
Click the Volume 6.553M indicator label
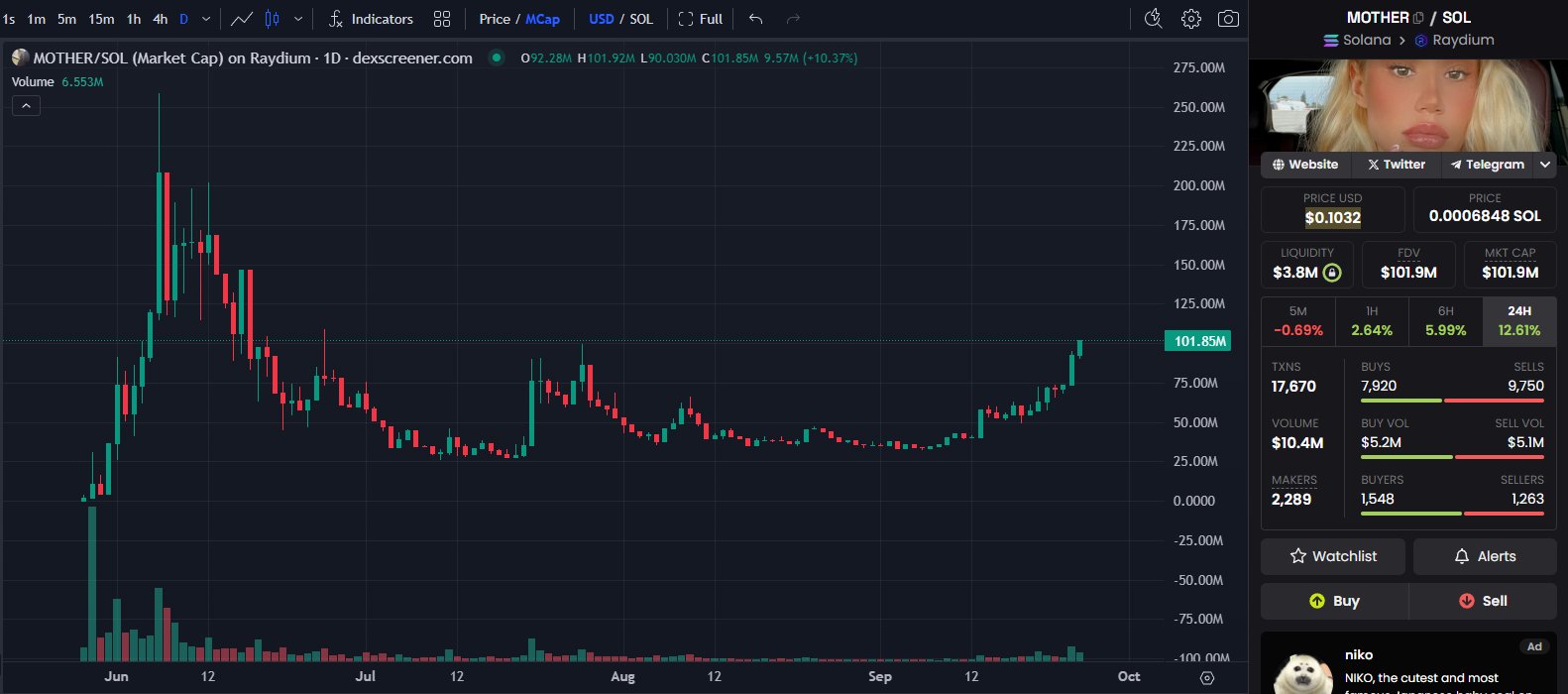pos(57,82)
